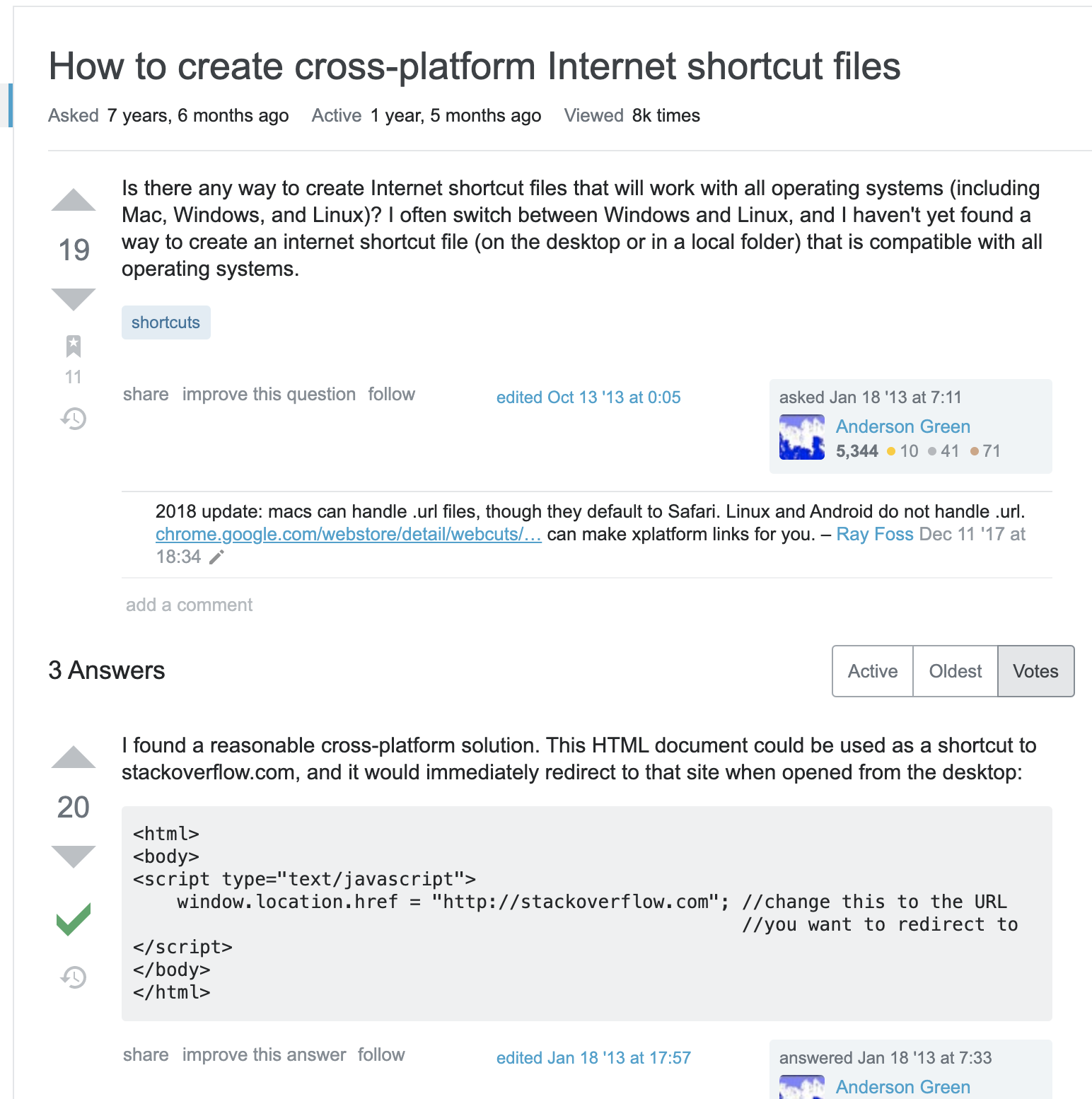Click the pencil edit icon on comment
The height and width of the screenshot is (1099, 1092).
pyautogui.click(x=217, y=557)
